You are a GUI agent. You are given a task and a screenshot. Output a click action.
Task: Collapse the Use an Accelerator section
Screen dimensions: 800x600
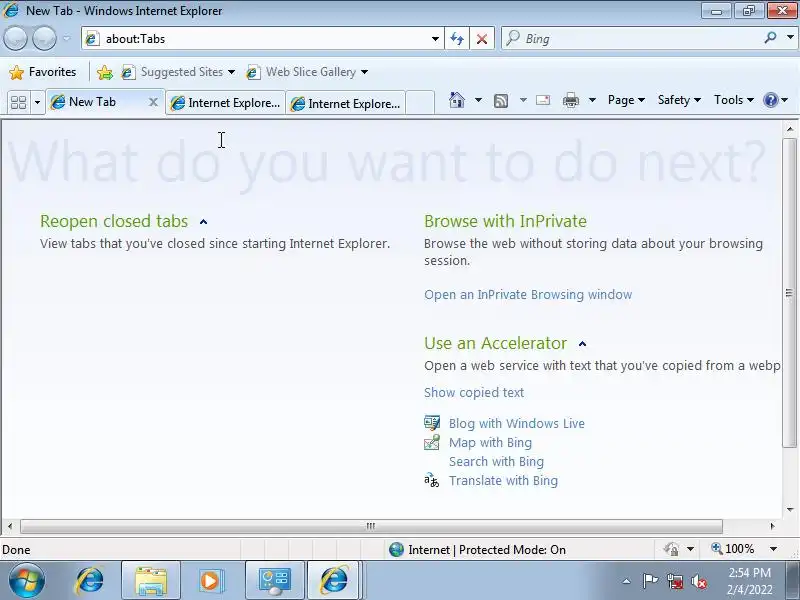[583, 344]
